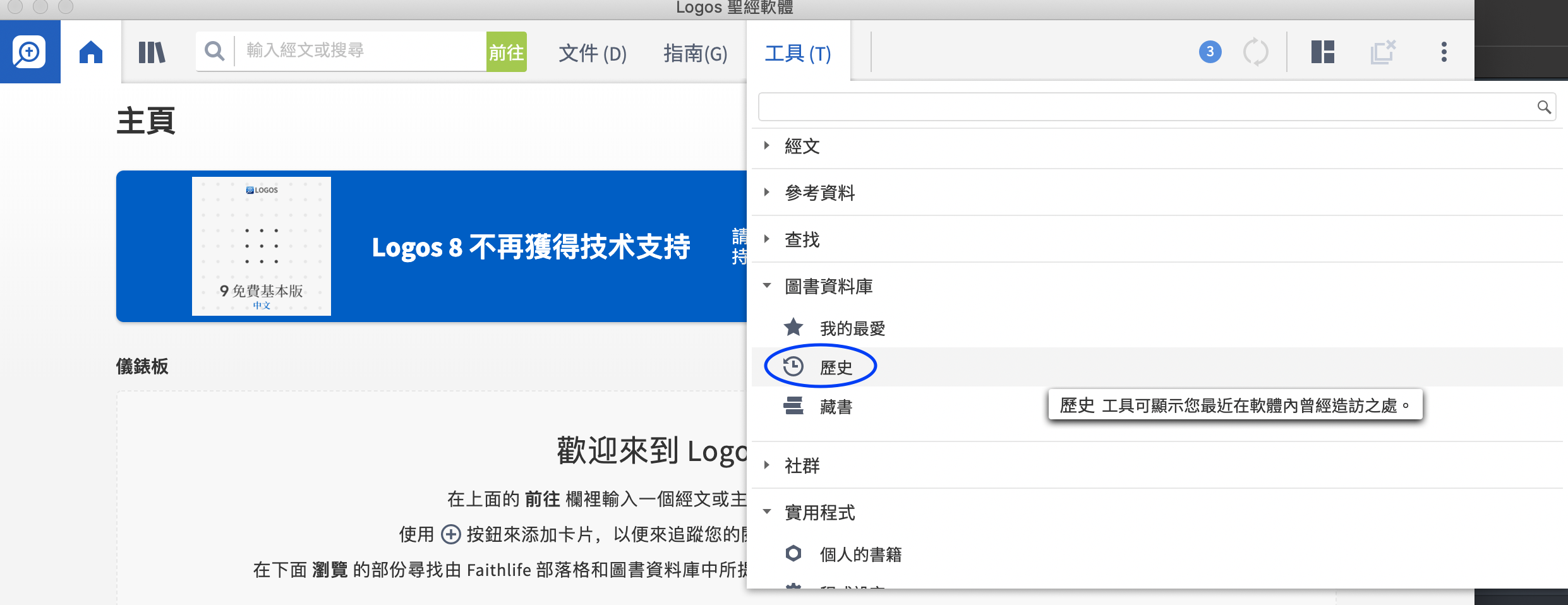This screenshot has height=605, width=1568.
Task: Open the notifications badge showing 3
Action: pos(1210,52)
